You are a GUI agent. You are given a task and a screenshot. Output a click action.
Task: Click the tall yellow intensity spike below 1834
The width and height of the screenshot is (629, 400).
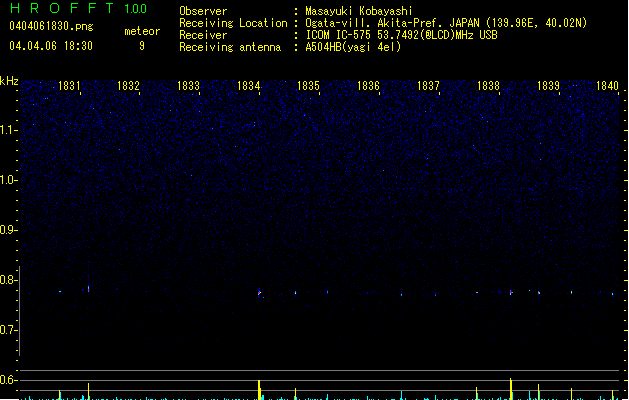(x=259, y=390)
